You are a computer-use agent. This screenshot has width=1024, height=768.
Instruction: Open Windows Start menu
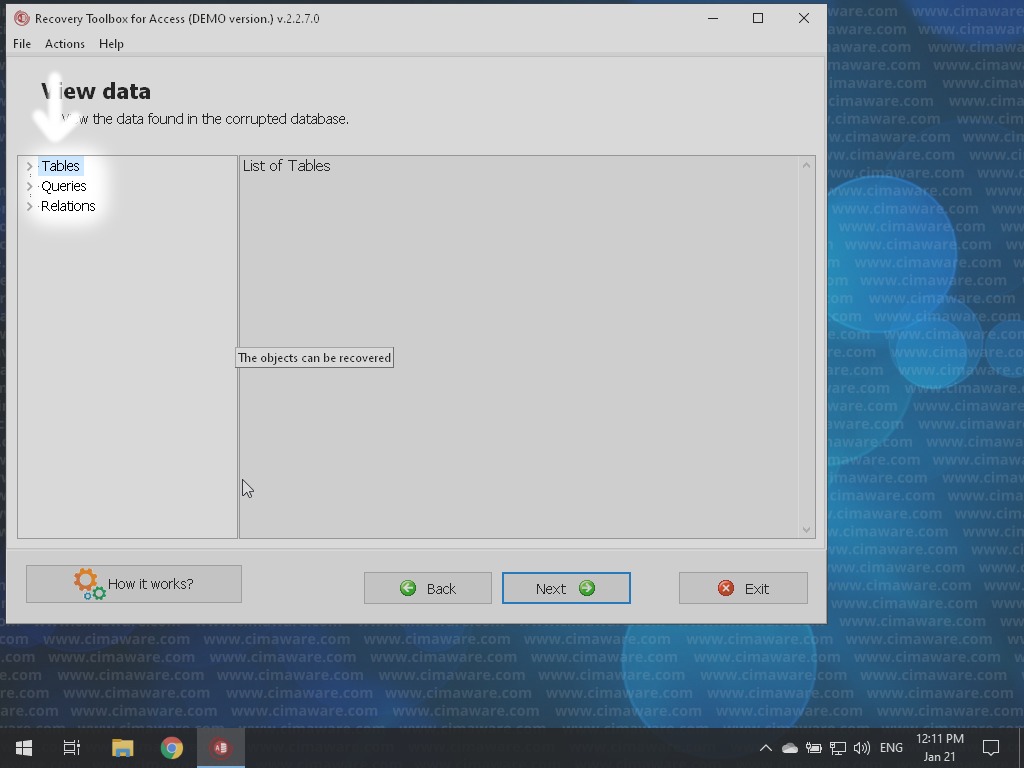(x=24, y=748)
